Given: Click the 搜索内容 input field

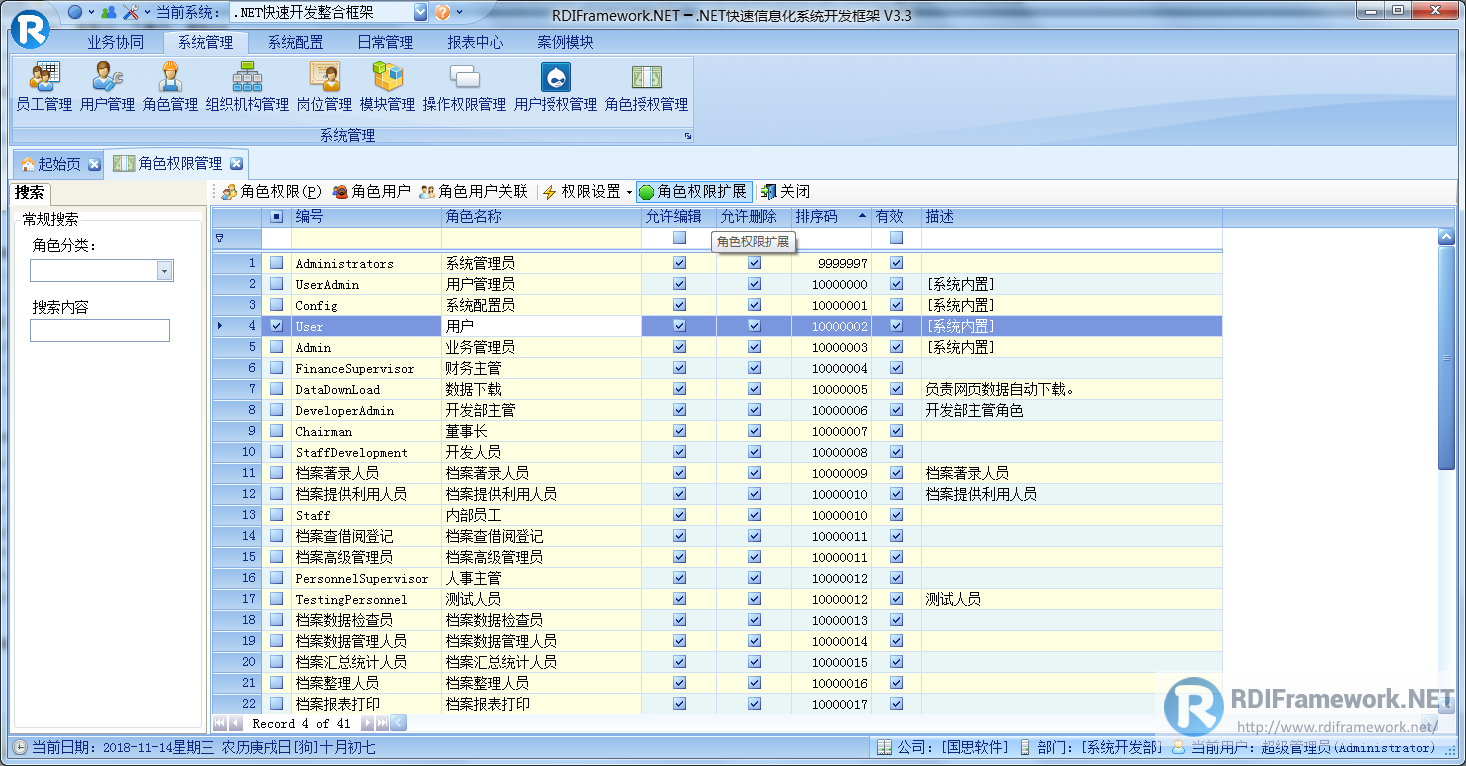Looking at the screenshot, I should [x=100, y=330].
